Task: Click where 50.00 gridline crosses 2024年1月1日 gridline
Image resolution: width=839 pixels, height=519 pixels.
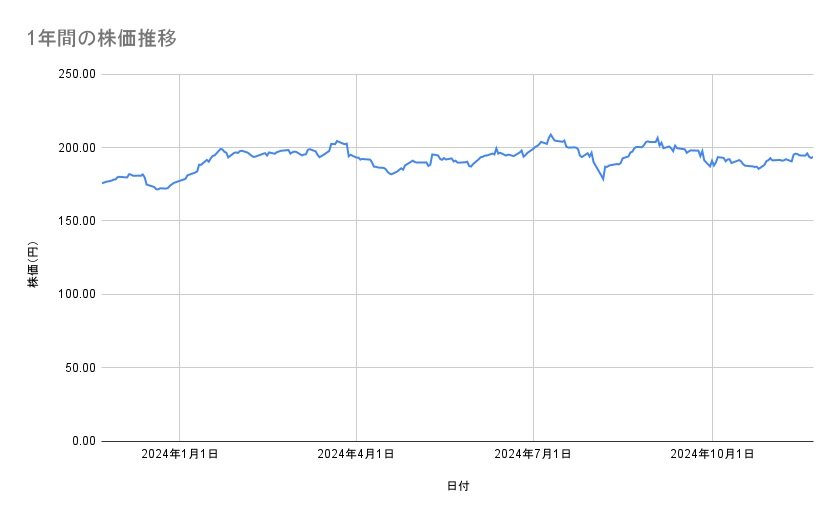Action: (x=180, y=367)
